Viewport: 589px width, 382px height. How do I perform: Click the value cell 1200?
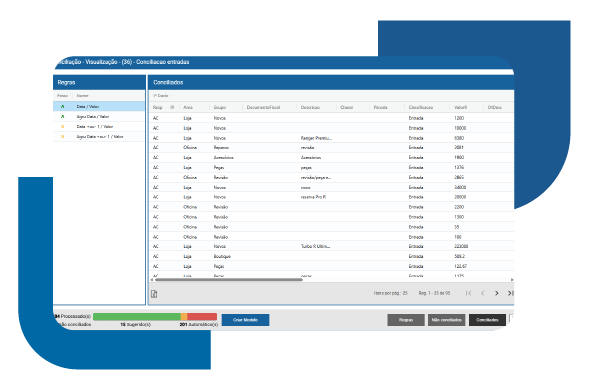tap(459, 118)
